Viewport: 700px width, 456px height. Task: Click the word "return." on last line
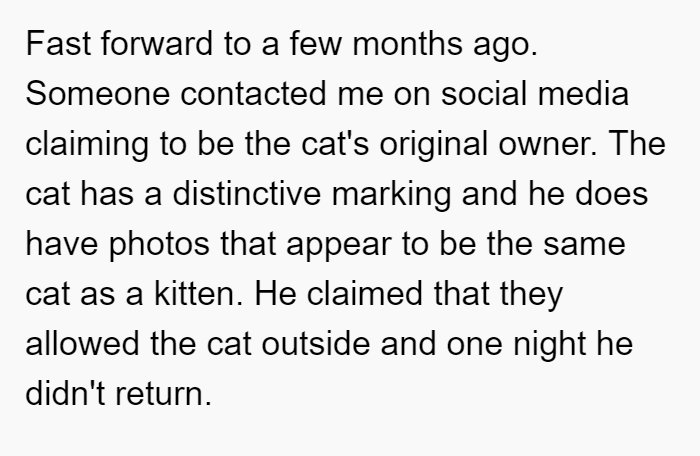163,394
